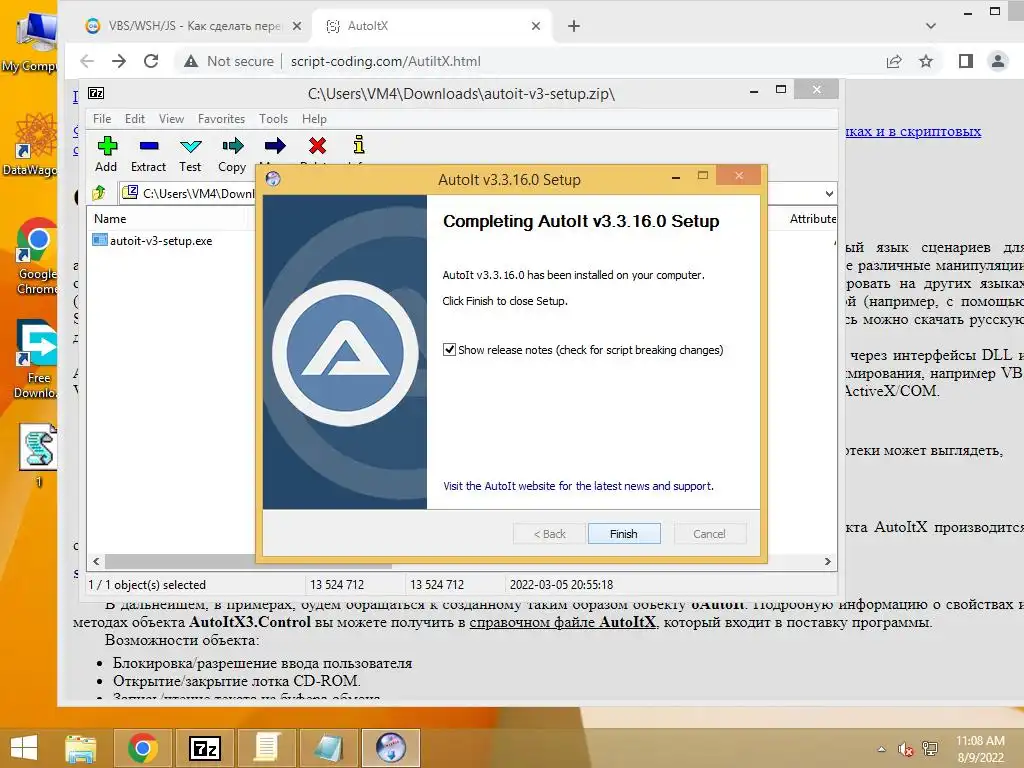
Task: Open a new Chrome tab
Action: coord(573,26)
